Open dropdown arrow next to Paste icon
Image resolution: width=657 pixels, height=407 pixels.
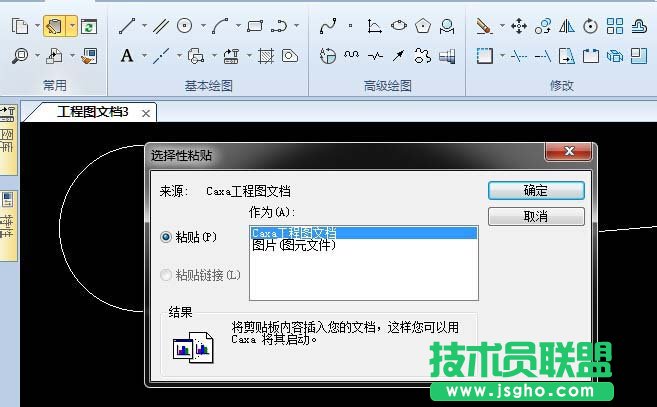[72, 26]
